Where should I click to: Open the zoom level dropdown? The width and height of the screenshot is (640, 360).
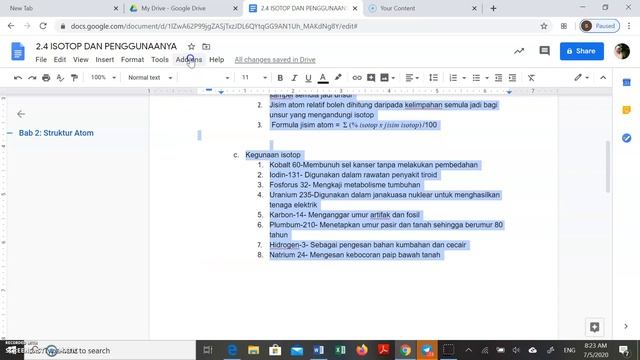pyautogui.click(x=103, y=78)
